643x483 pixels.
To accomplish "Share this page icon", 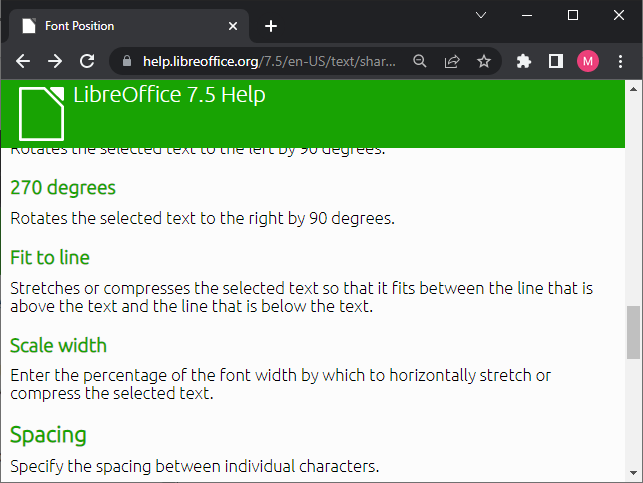I will click(x=452, y=62).
